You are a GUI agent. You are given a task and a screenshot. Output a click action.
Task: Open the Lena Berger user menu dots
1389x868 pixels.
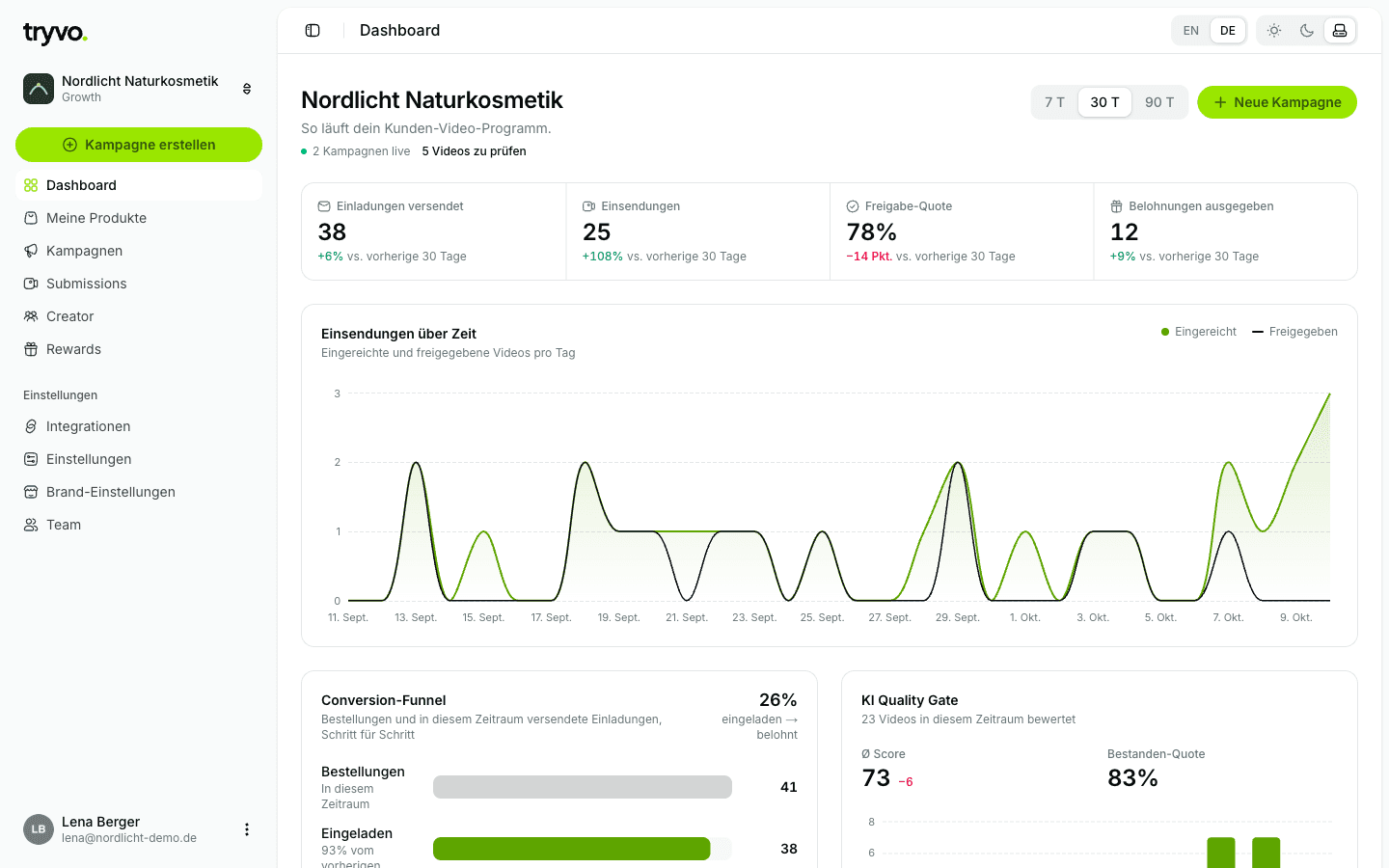(247, 829)
